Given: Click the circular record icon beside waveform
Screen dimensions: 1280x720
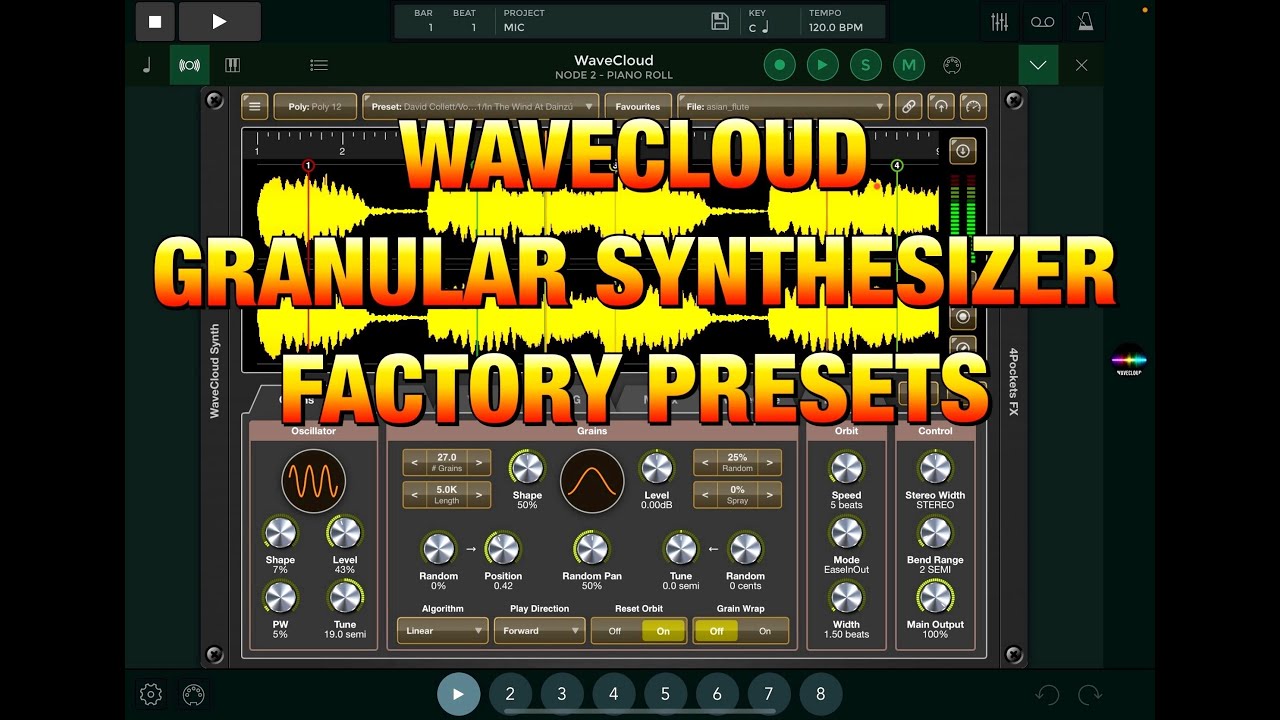Looking at the screenshot, I should click(963, 317).
